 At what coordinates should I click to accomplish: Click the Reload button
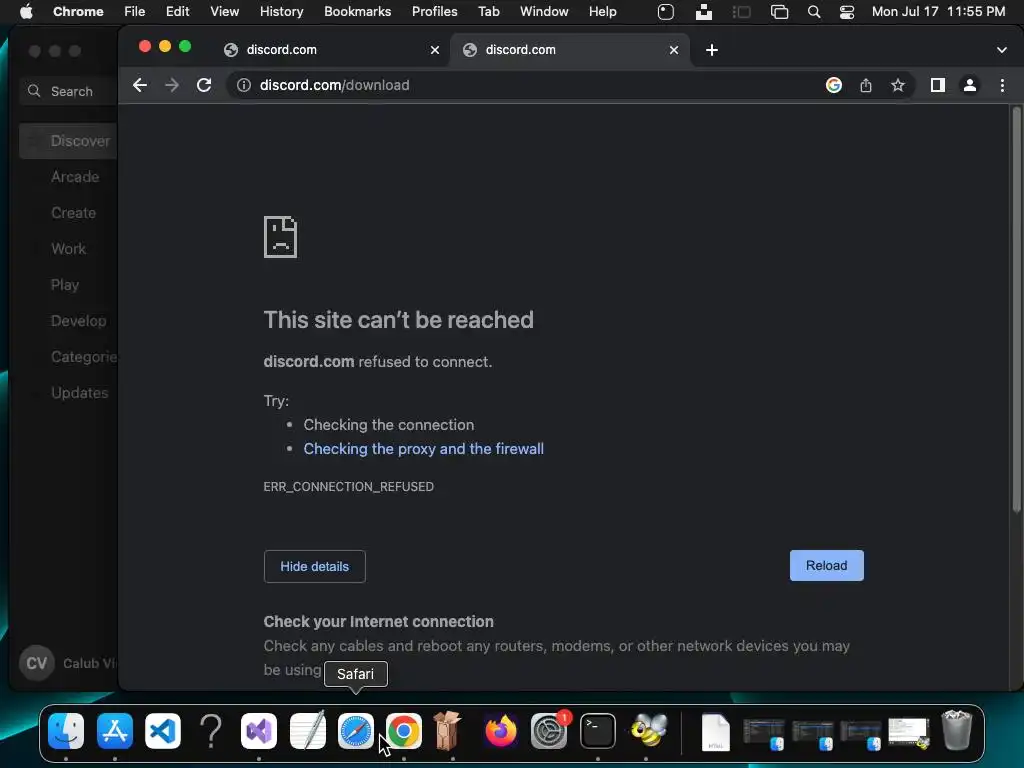tap(826, 566)
